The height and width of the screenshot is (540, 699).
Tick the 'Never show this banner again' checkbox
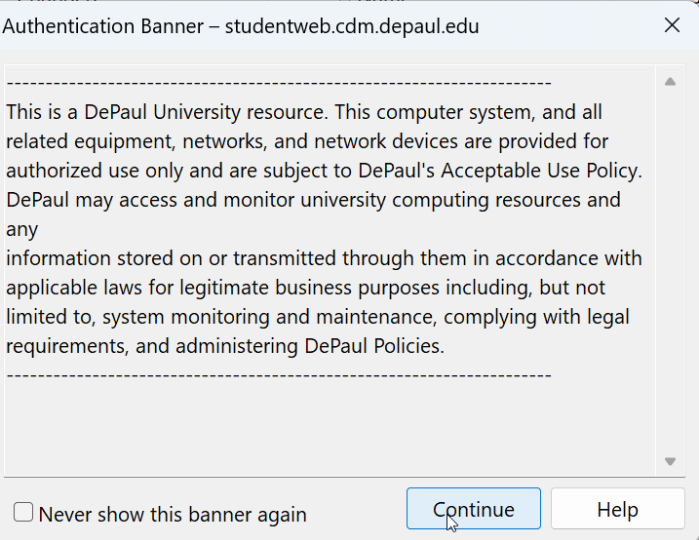(x=23, y=513)
